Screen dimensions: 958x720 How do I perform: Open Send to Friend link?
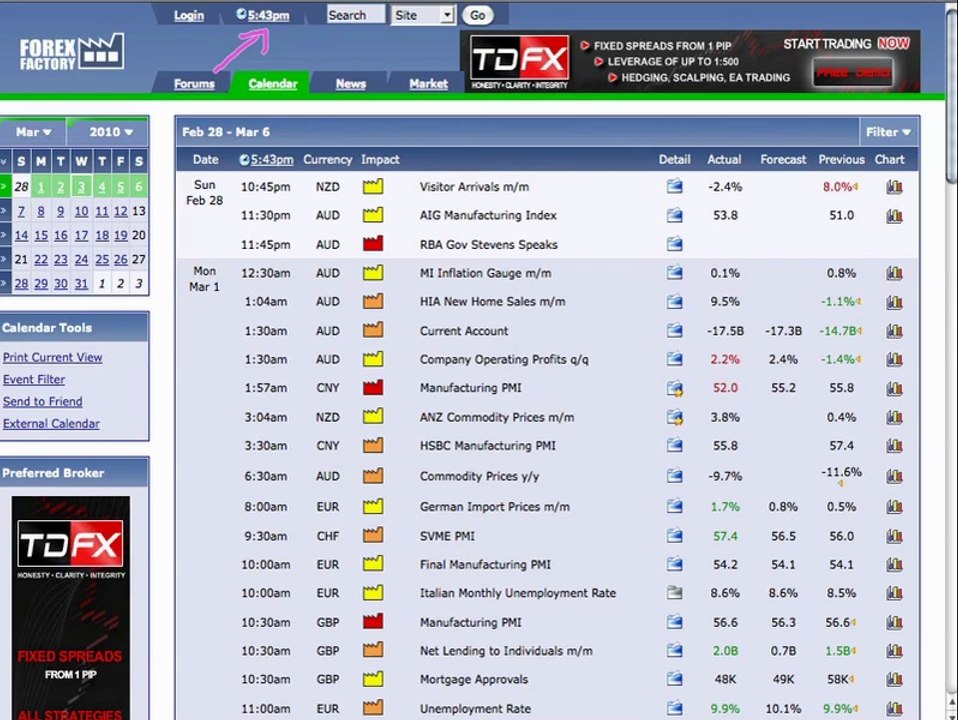(x=43, y=402)
